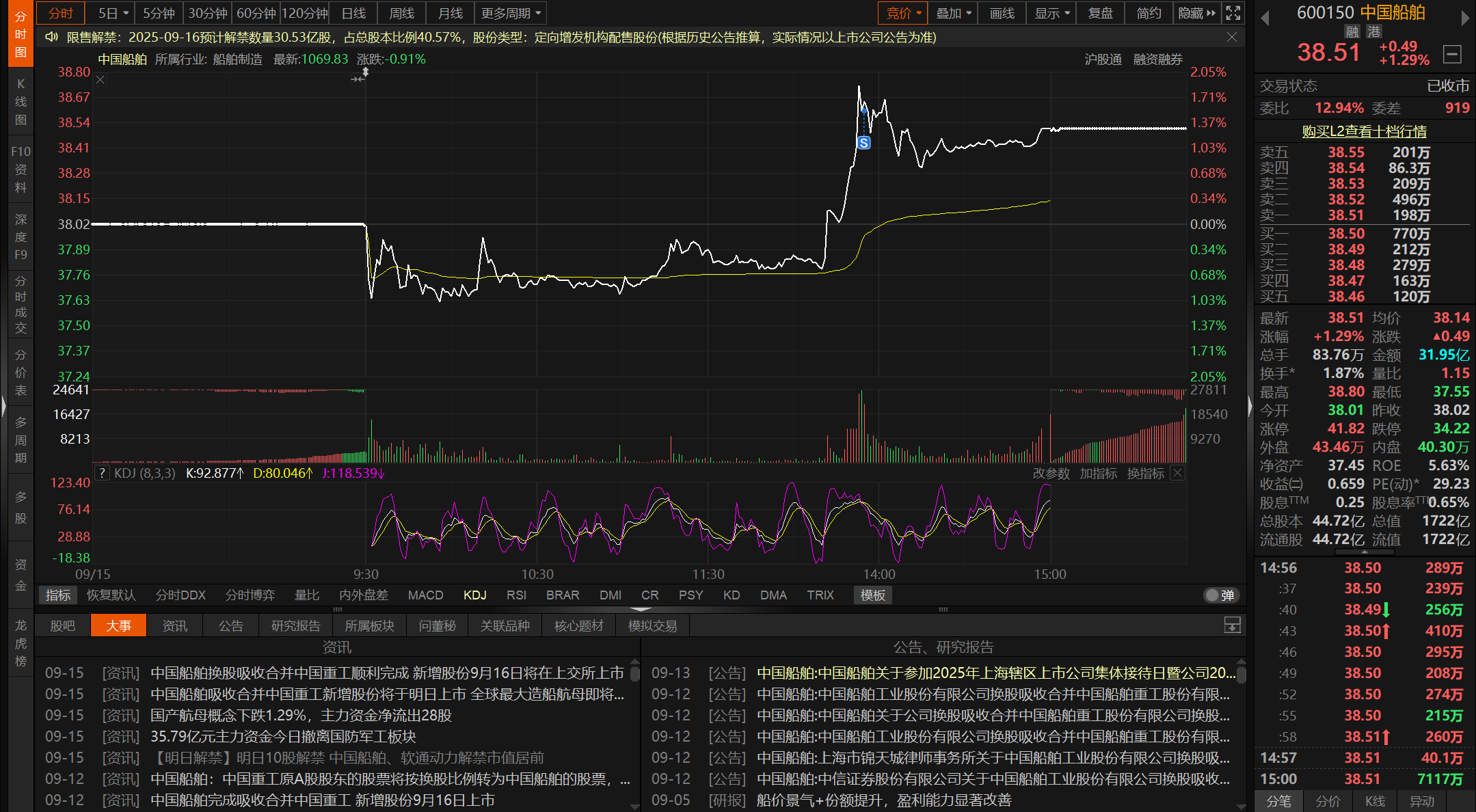Click 改参数 for KDJ
The height and width of the screenshot is (812, 1476).
pyautogui.click(x=1051, y=474)
